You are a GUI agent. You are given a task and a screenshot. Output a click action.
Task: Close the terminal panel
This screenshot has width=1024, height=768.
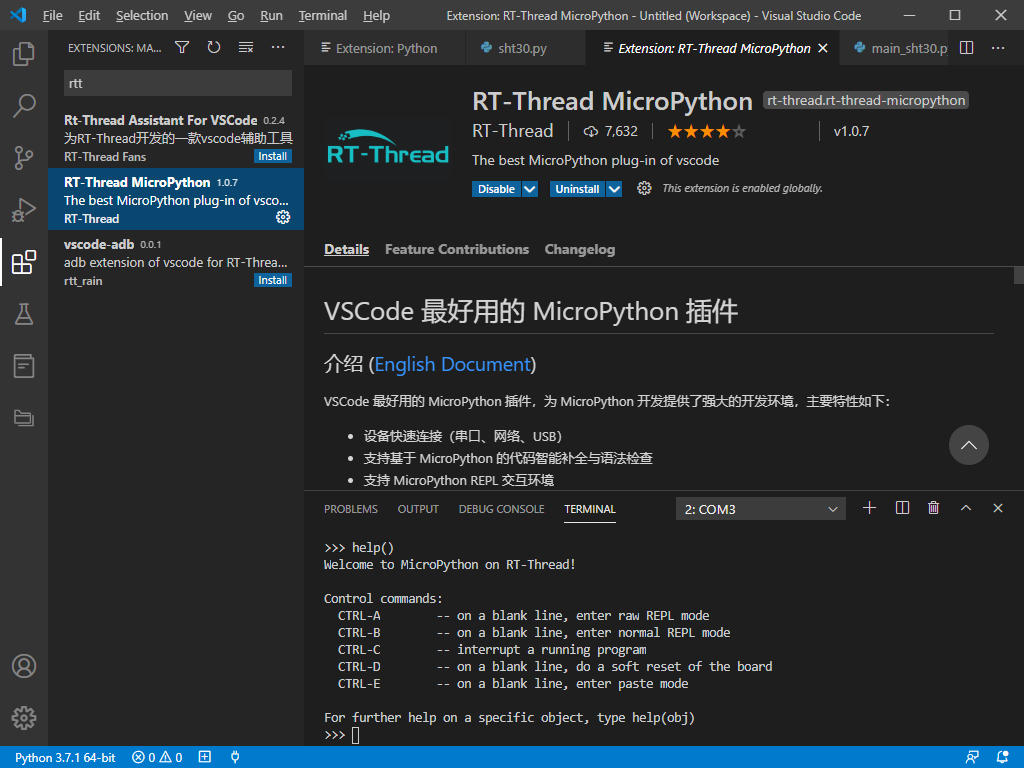tap(998, 508)
